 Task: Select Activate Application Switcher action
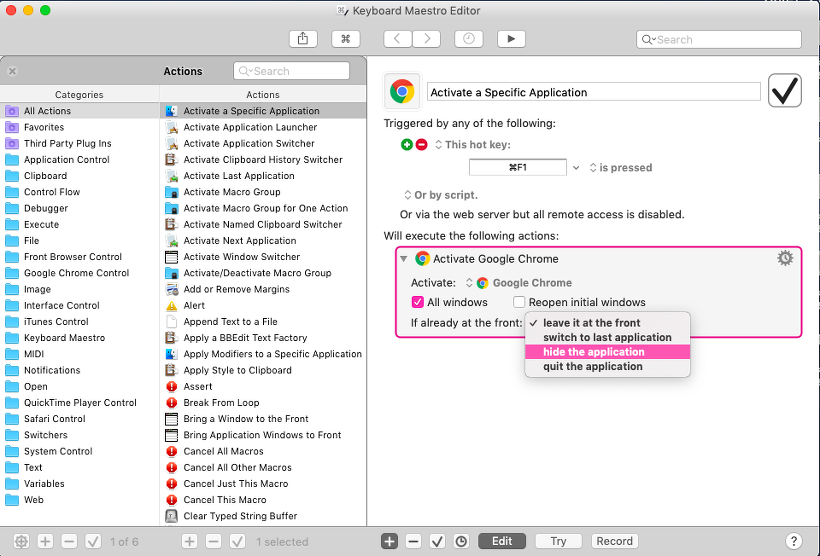[x=263, y=143]
